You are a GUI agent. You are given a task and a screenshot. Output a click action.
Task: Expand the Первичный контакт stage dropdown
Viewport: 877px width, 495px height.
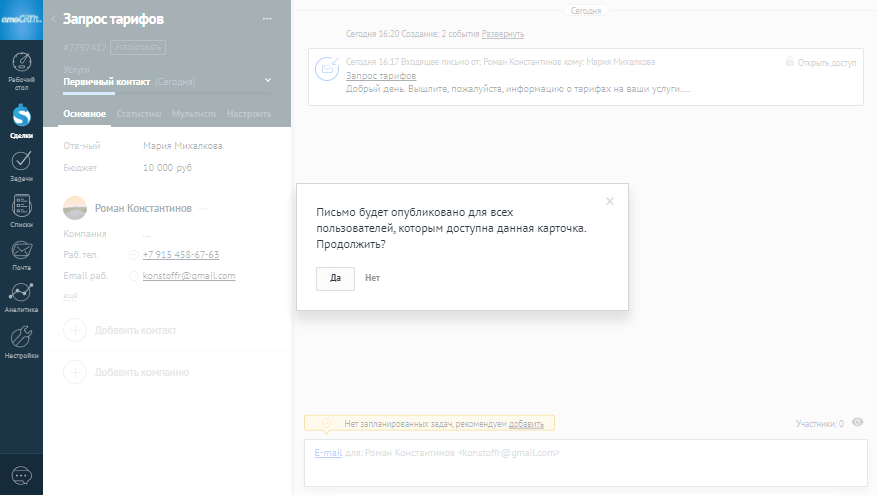[268, 80]
